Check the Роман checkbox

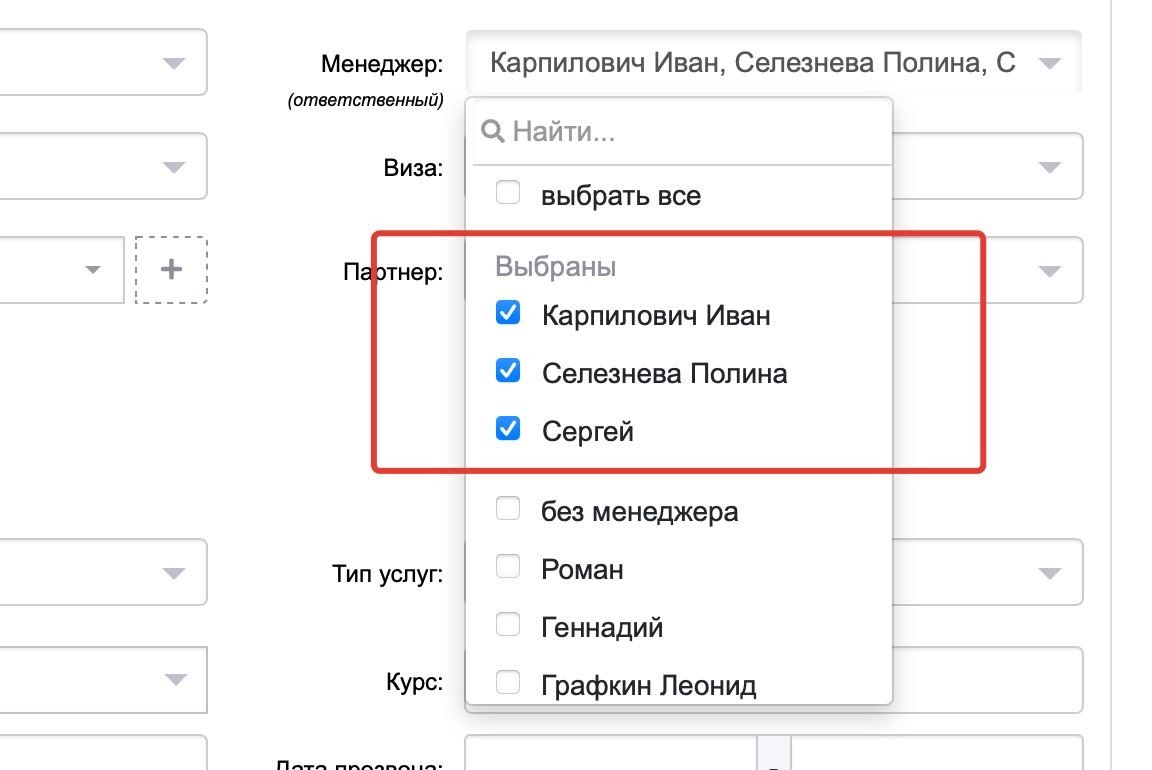point(508,568)
